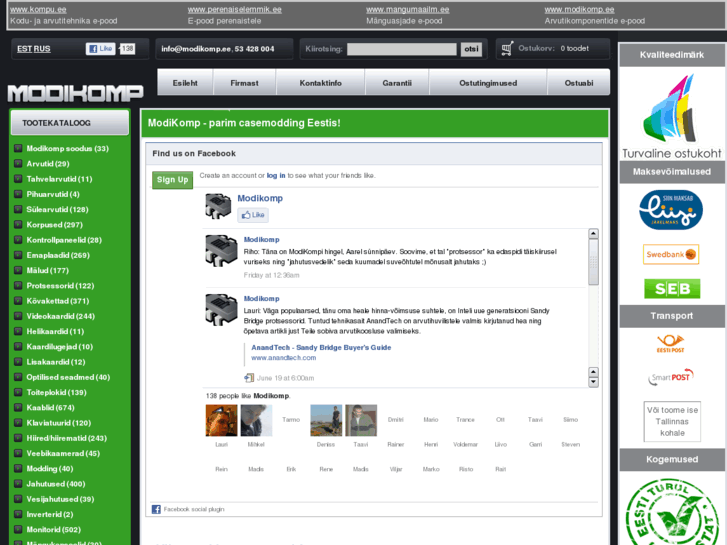Open Videokaardid (244) category

[x=61, y=316]
